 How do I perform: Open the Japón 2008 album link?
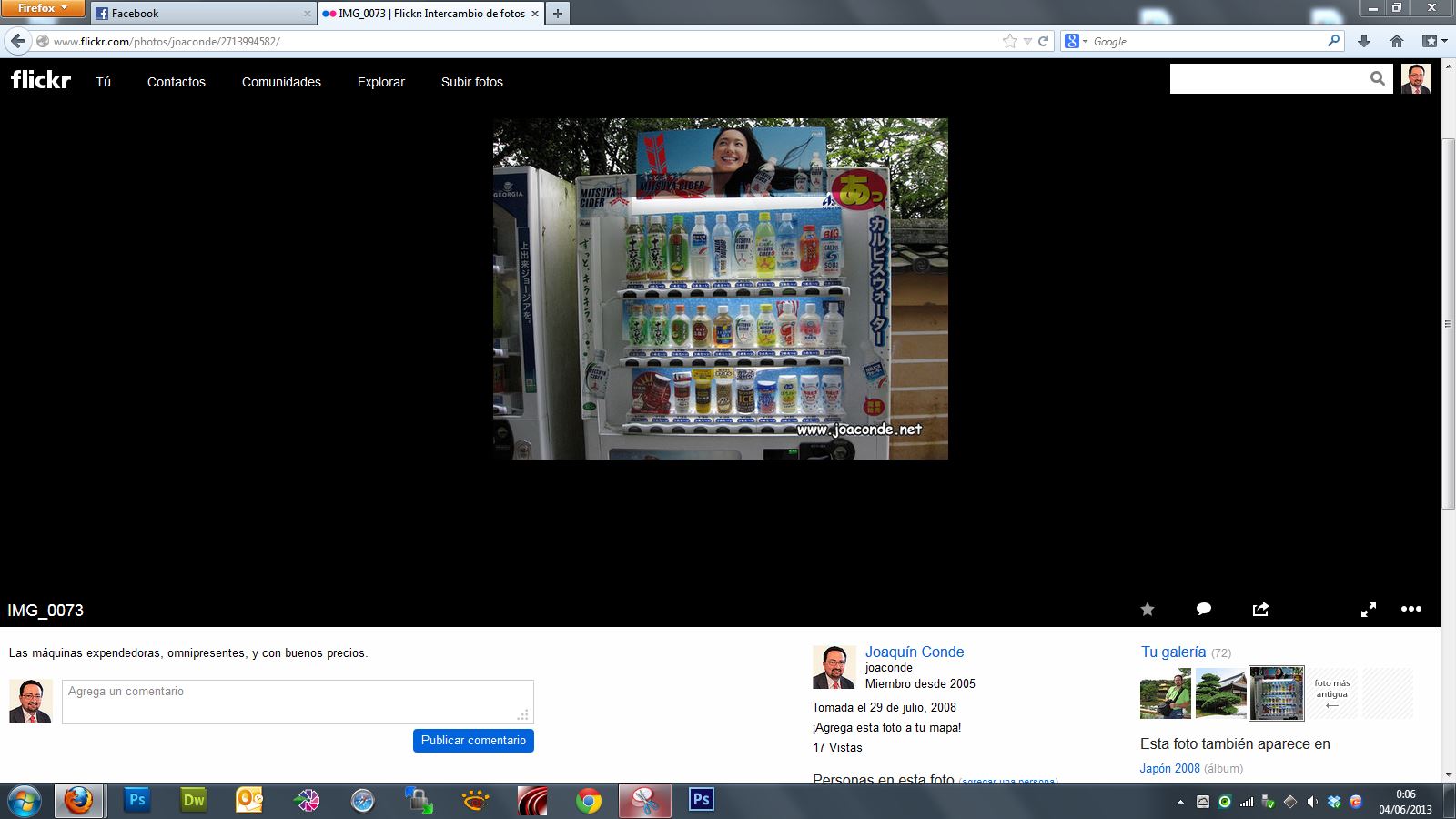(x=1170, y=768)
